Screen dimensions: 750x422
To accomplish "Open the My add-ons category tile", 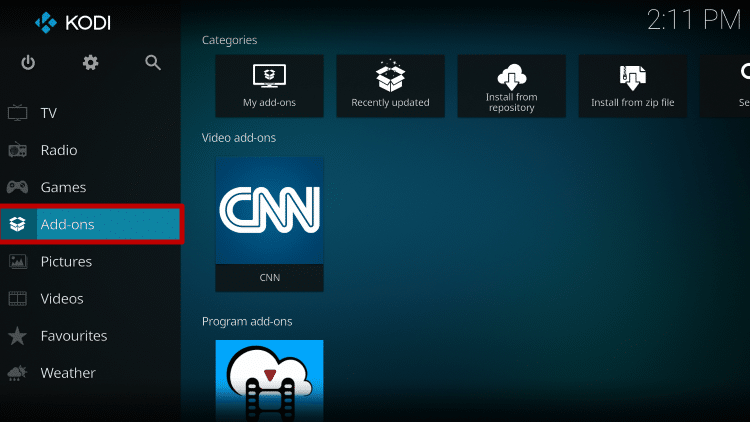I will (x=269, y=86).
